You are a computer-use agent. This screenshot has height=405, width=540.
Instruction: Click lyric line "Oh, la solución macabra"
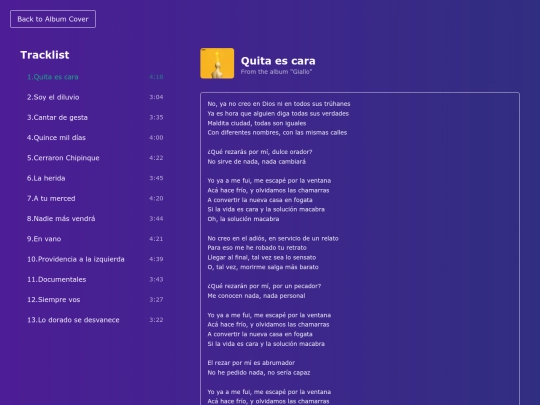point(243,219)
